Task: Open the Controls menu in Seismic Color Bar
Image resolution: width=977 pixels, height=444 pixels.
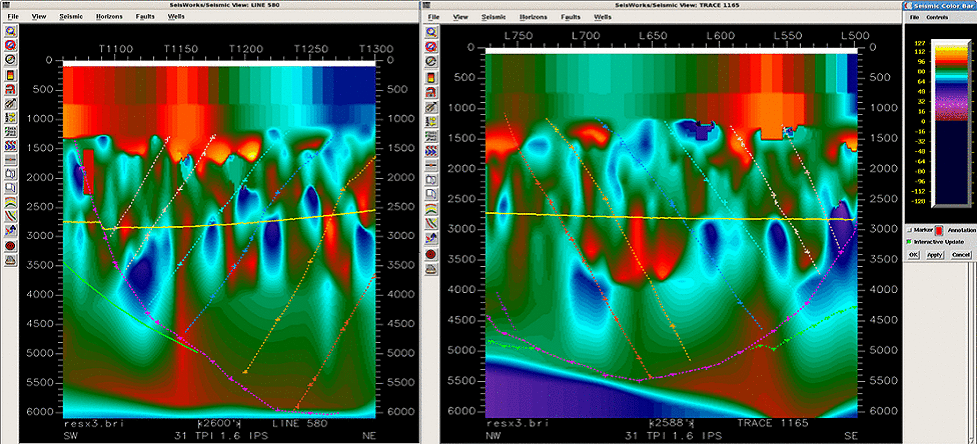Action: click(x=937, y=18)
